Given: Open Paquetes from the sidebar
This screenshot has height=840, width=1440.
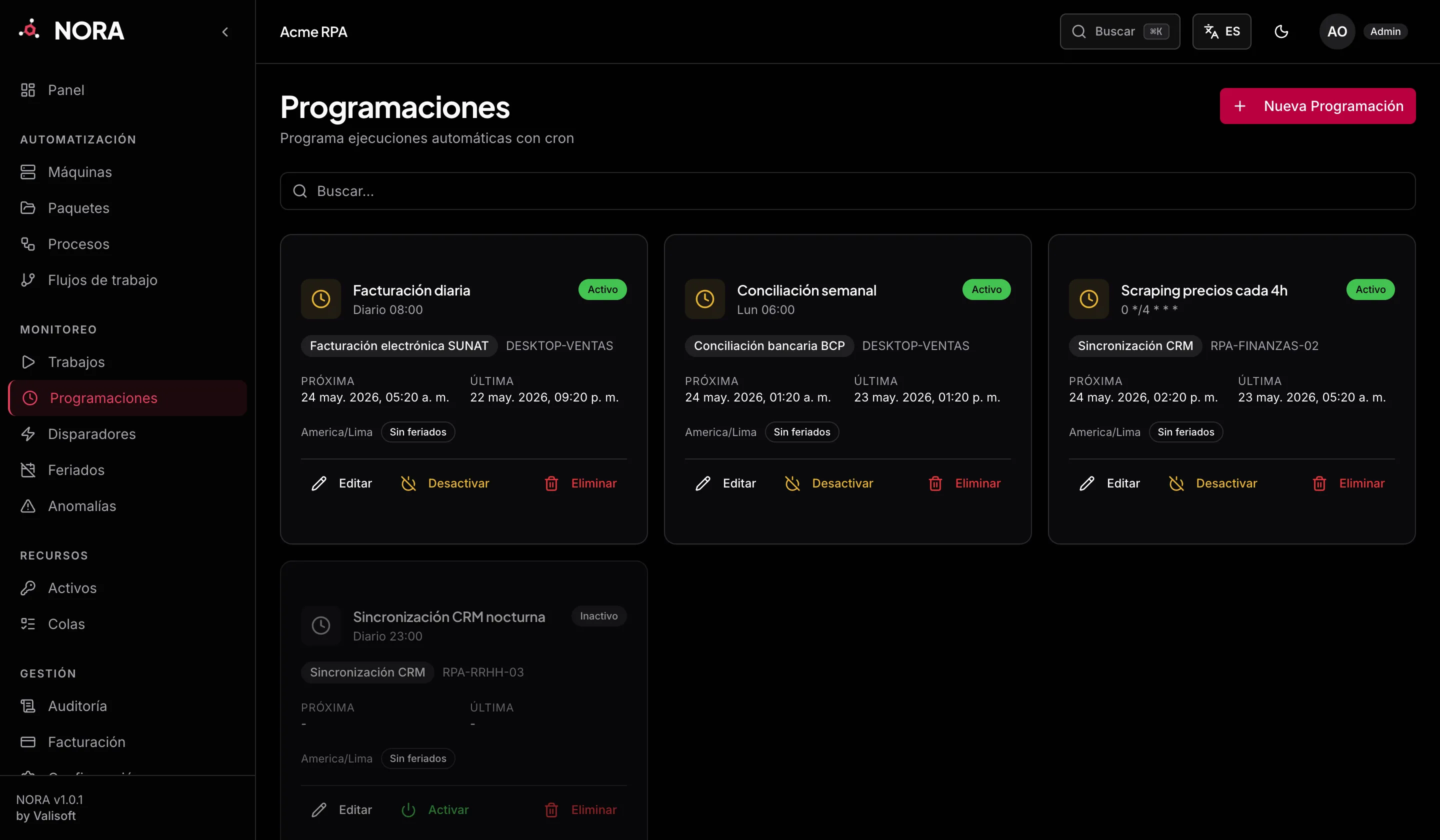Looking at the screenshot, I should pyautogui.click(x=127, y=208).
